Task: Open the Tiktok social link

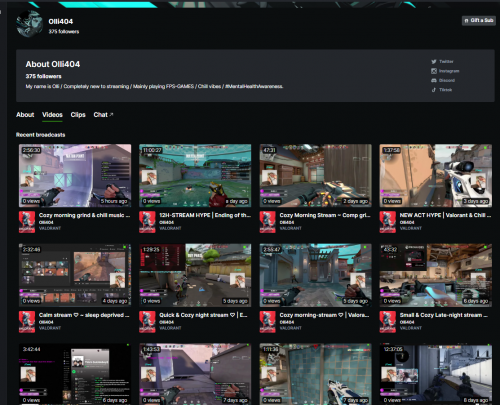Action: coord(442,90)
